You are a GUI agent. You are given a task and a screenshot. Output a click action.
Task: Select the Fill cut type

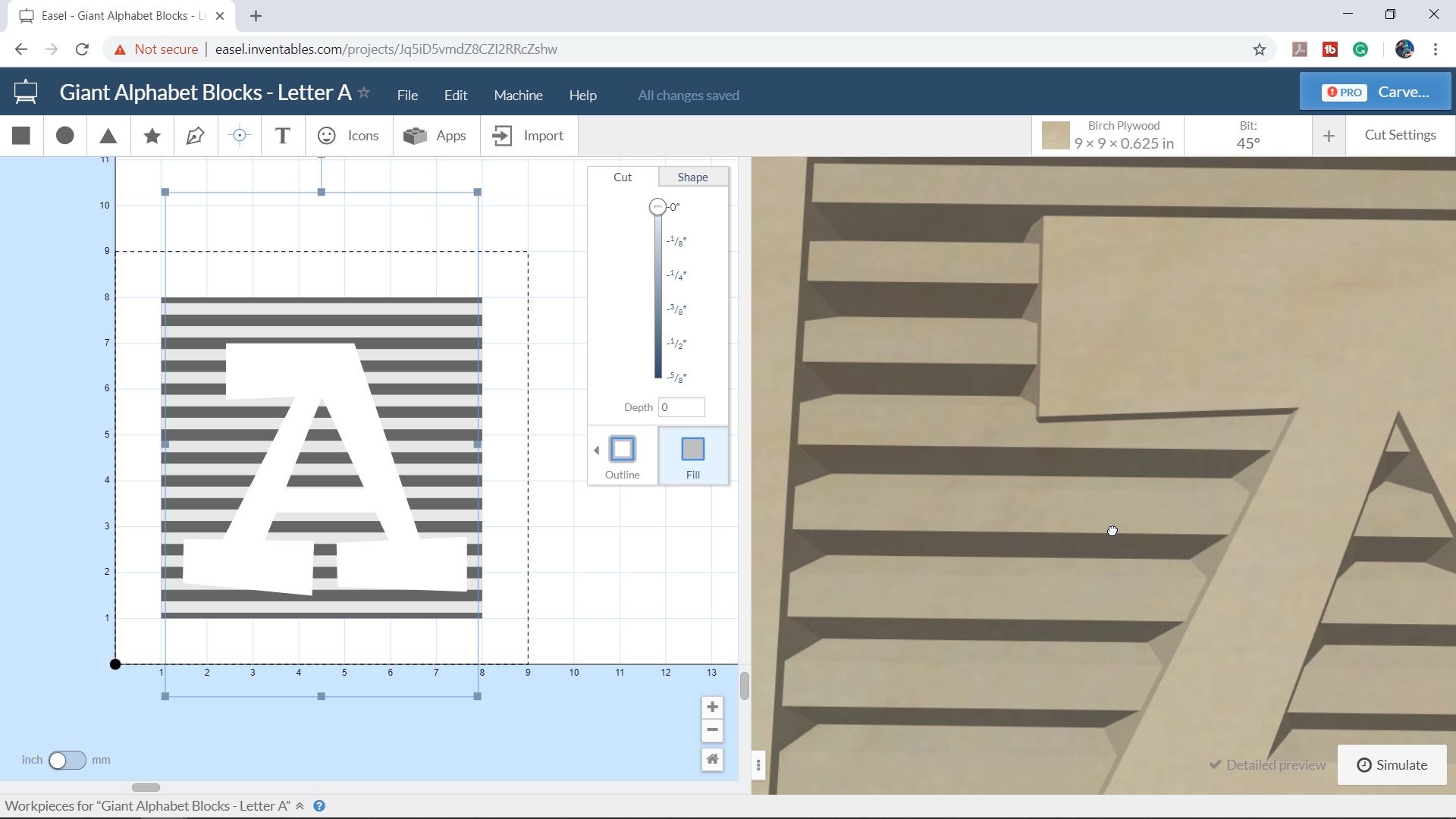tap(692, 456)
